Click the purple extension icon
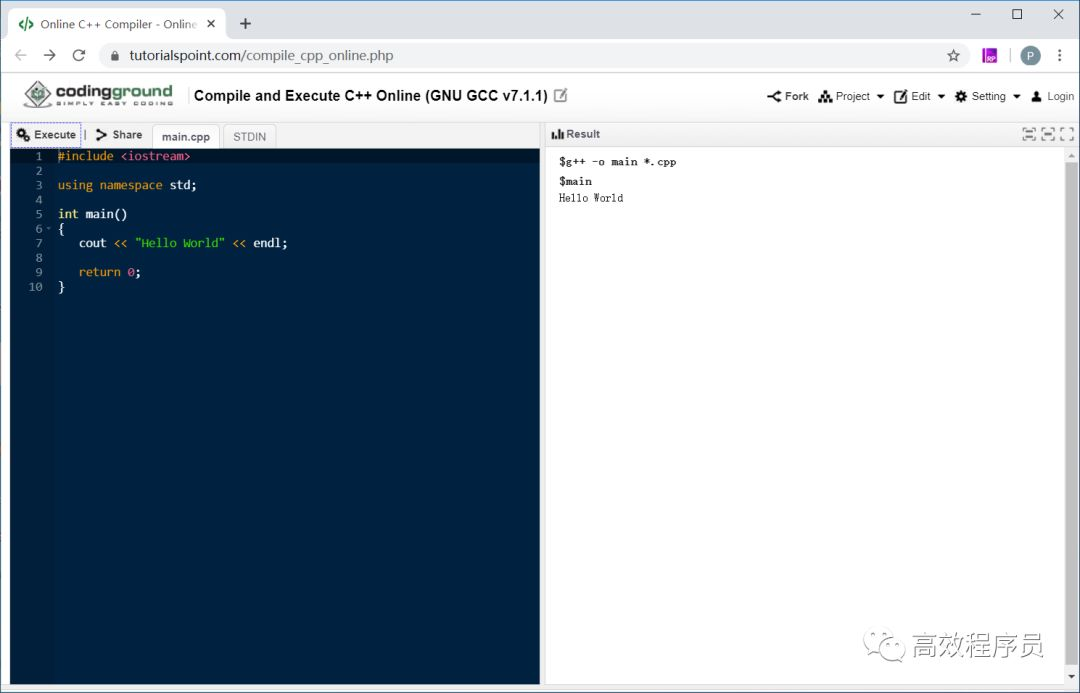 [x=990, y=56]
